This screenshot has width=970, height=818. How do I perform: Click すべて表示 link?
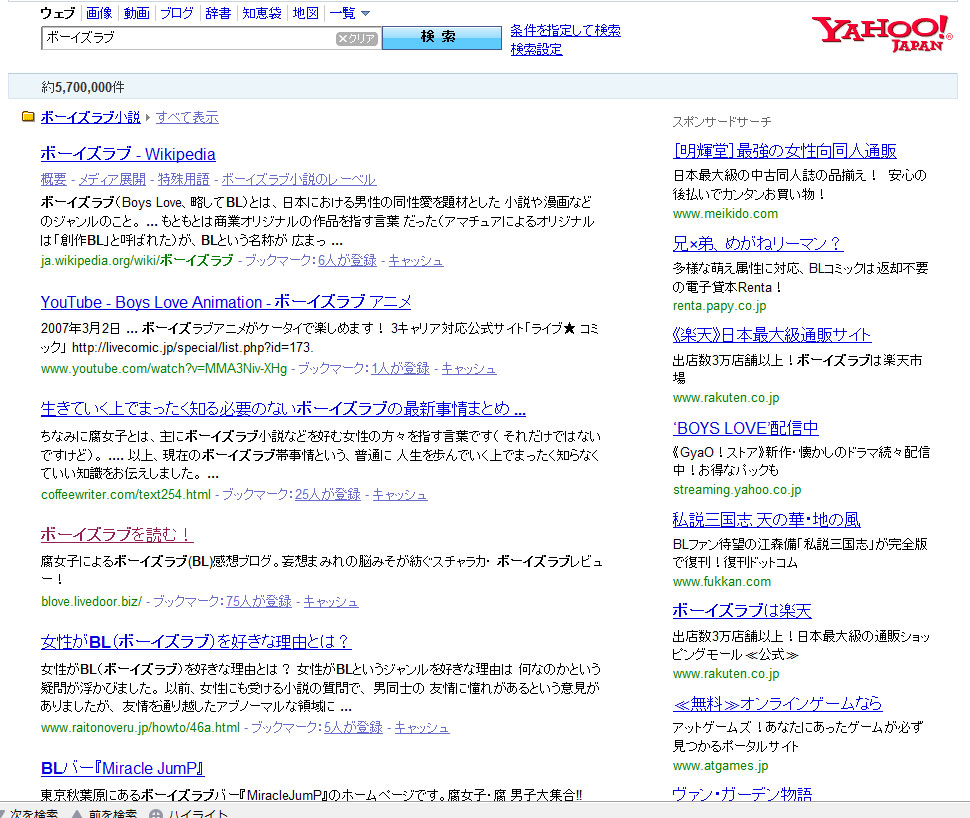(x=187, y=117)
